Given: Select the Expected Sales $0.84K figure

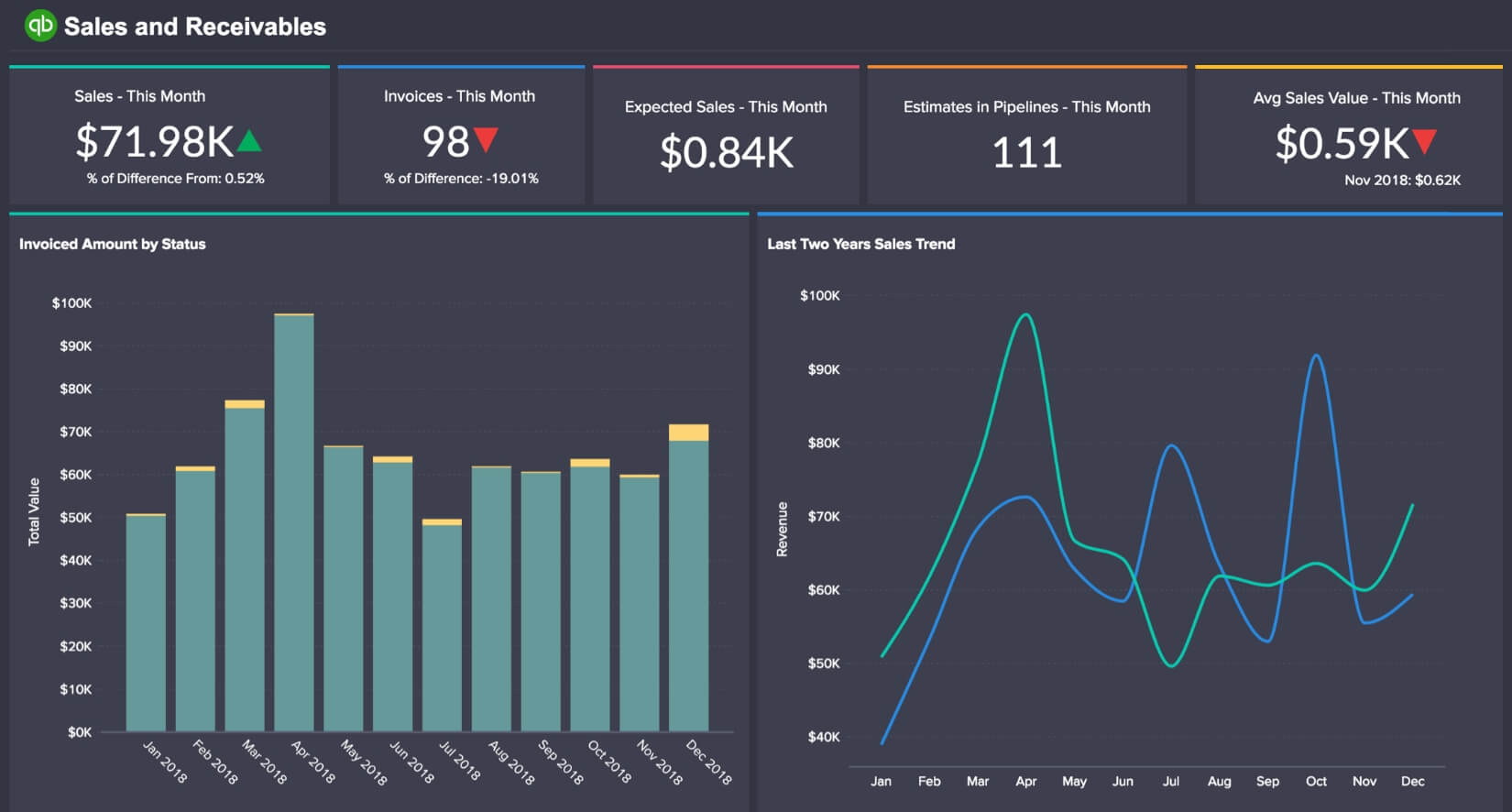Looking at the screenshot, I should (726, 152).
